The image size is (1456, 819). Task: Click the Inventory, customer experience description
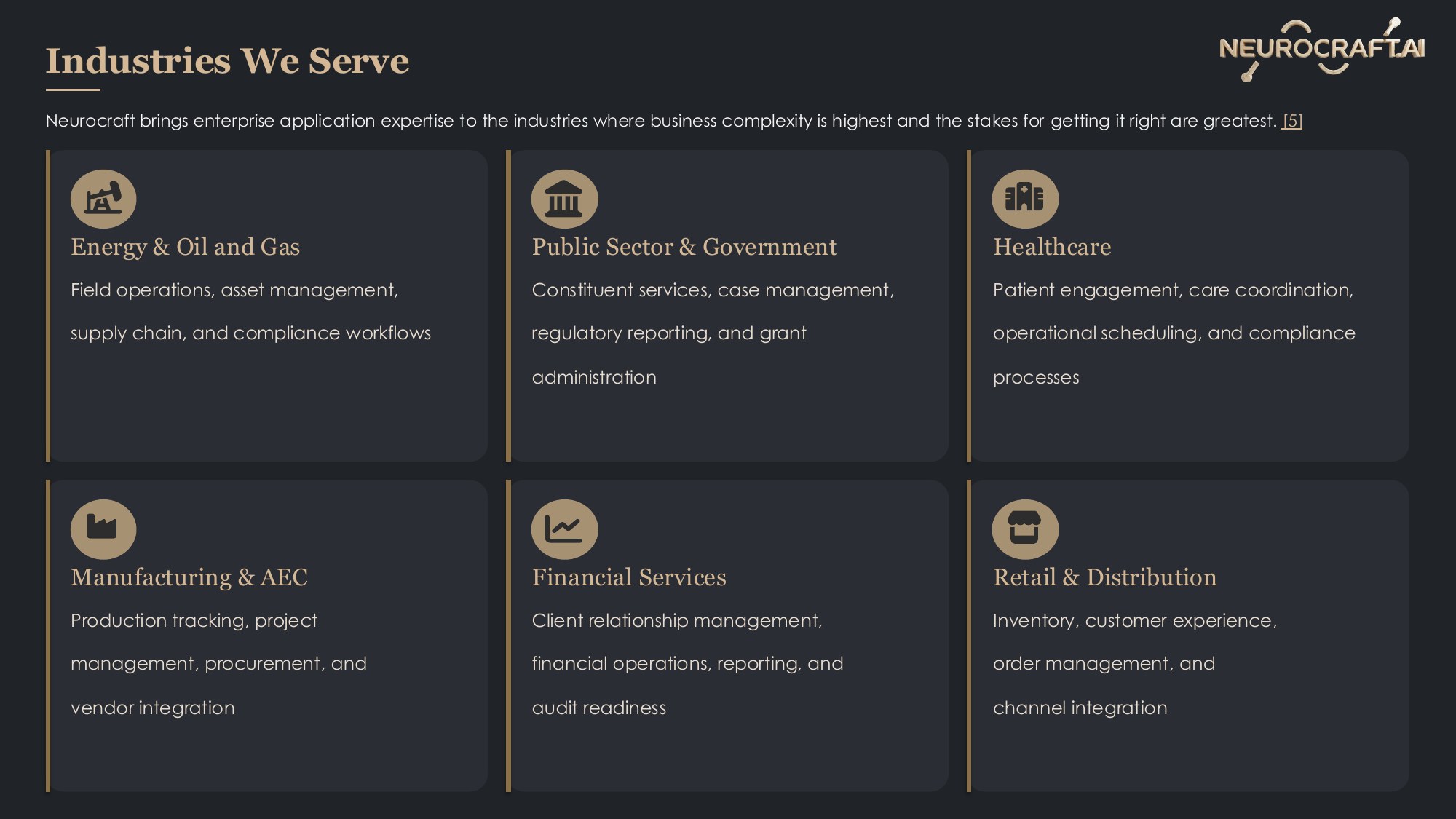[x=1135, y=664]
